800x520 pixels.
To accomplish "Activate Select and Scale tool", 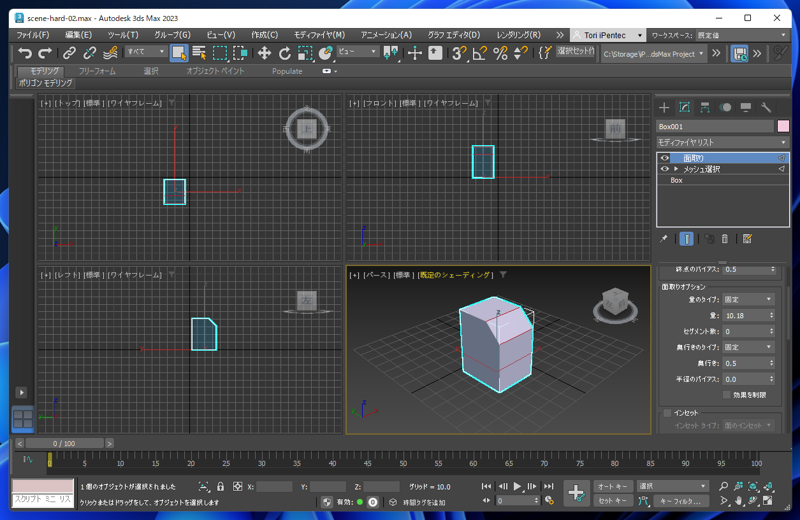I will [x=305, y=53].
